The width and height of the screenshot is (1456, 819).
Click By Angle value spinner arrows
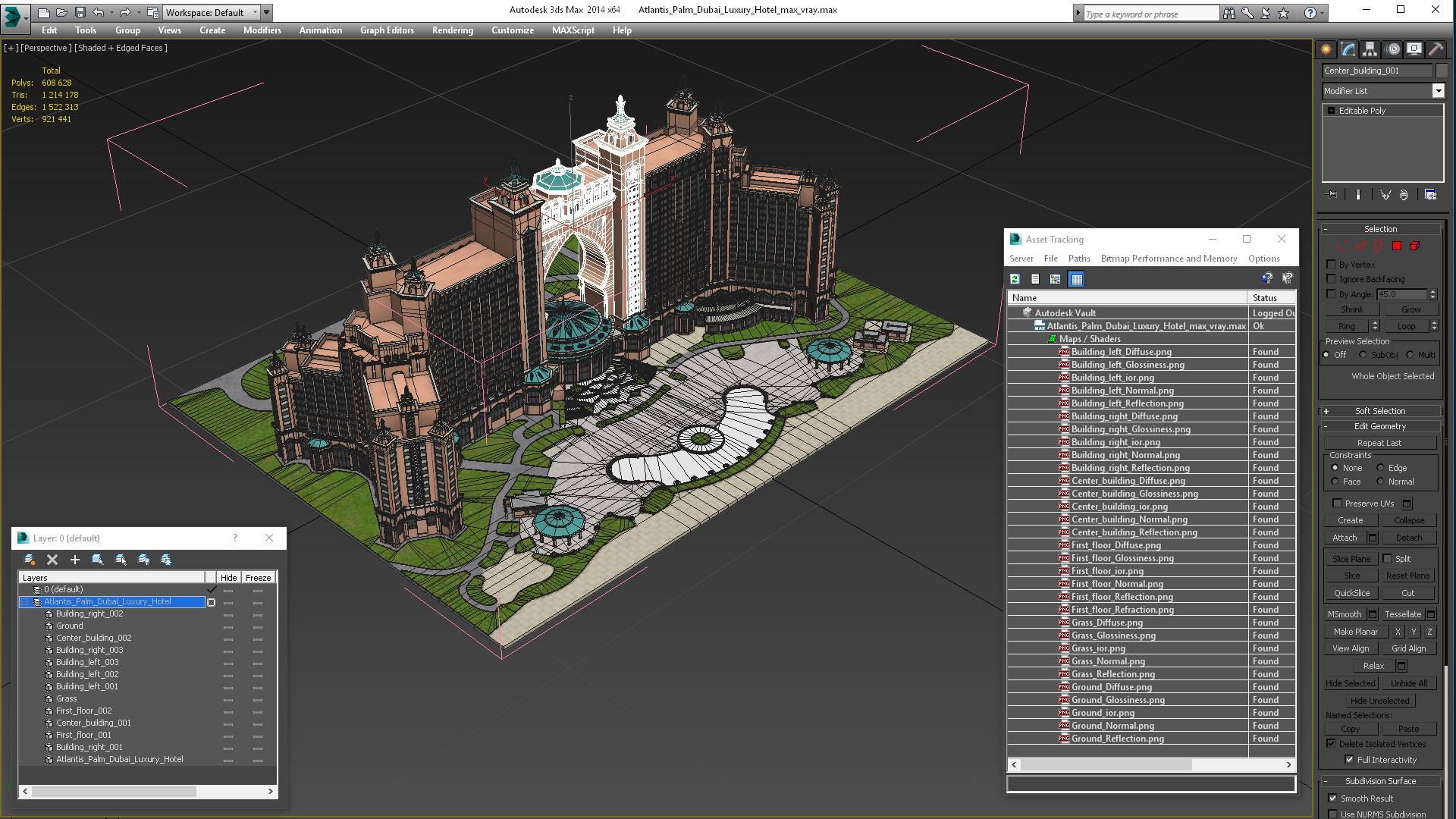[1432, 294]
